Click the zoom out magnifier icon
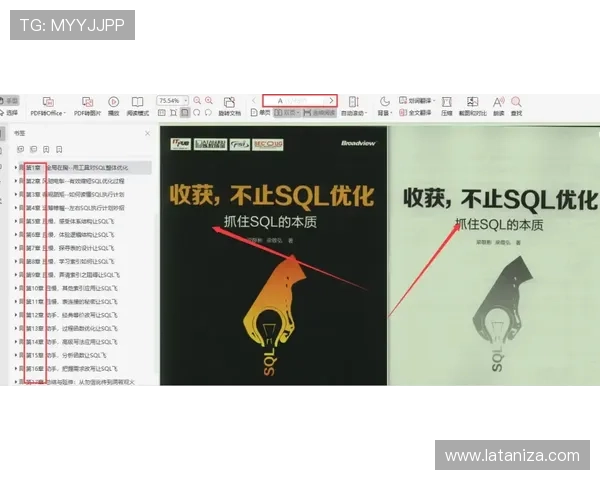The image size is (600, 480). coord(197,100)
